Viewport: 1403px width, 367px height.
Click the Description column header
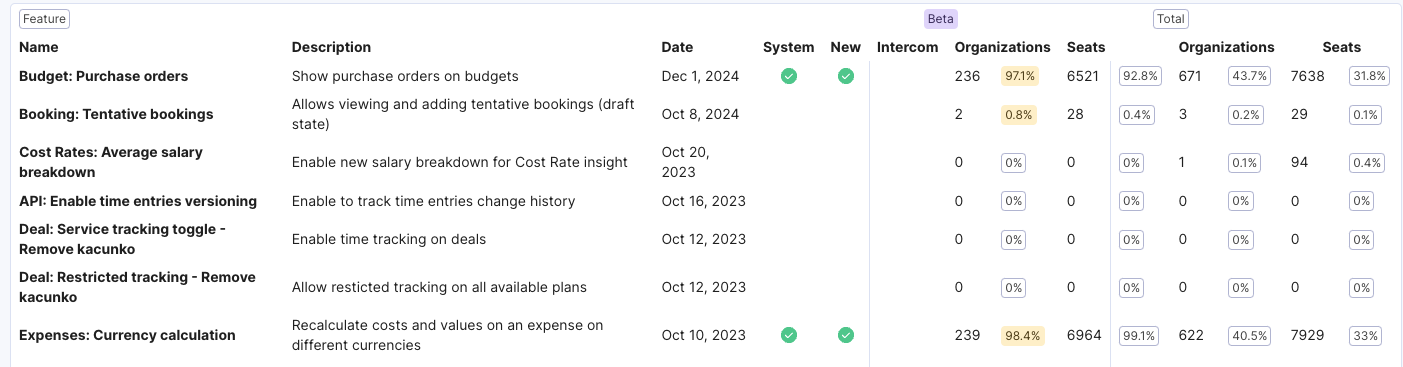(x=331, y=47)
